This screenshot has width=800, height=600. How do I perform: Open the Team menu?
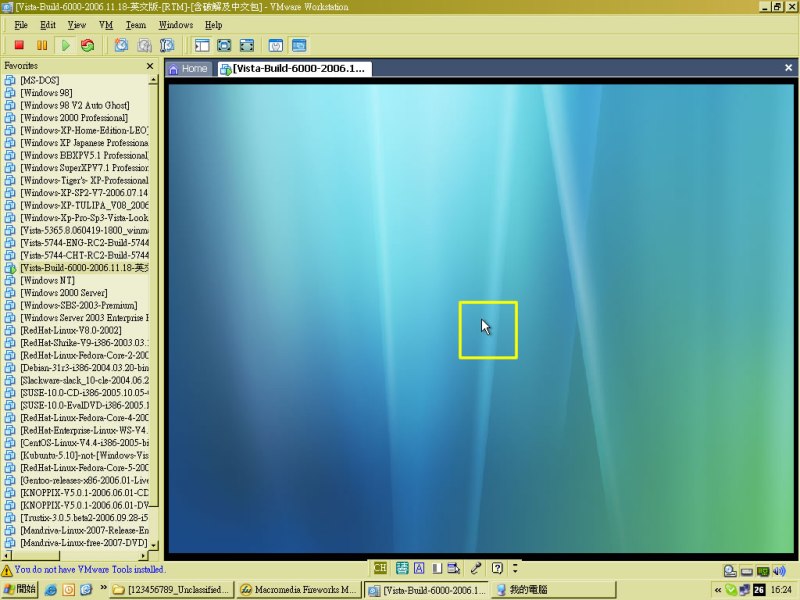click(136, 25)
